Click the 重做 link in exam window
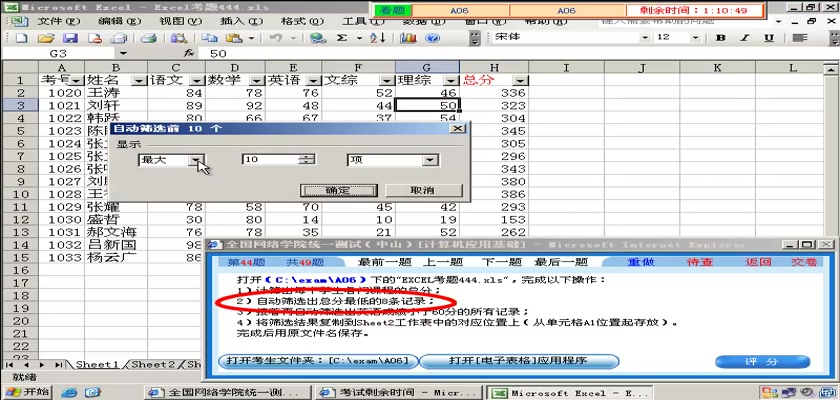 click(x=641, y=262)
